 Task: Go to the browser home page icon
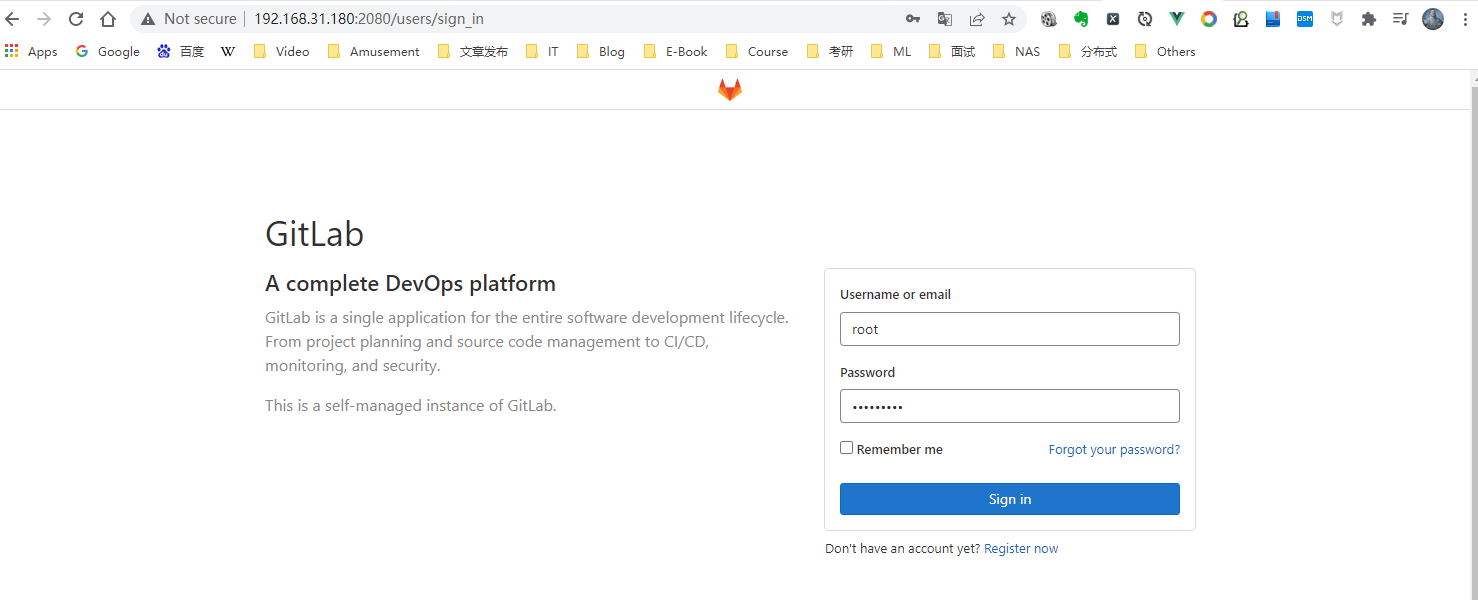(108, 19)
